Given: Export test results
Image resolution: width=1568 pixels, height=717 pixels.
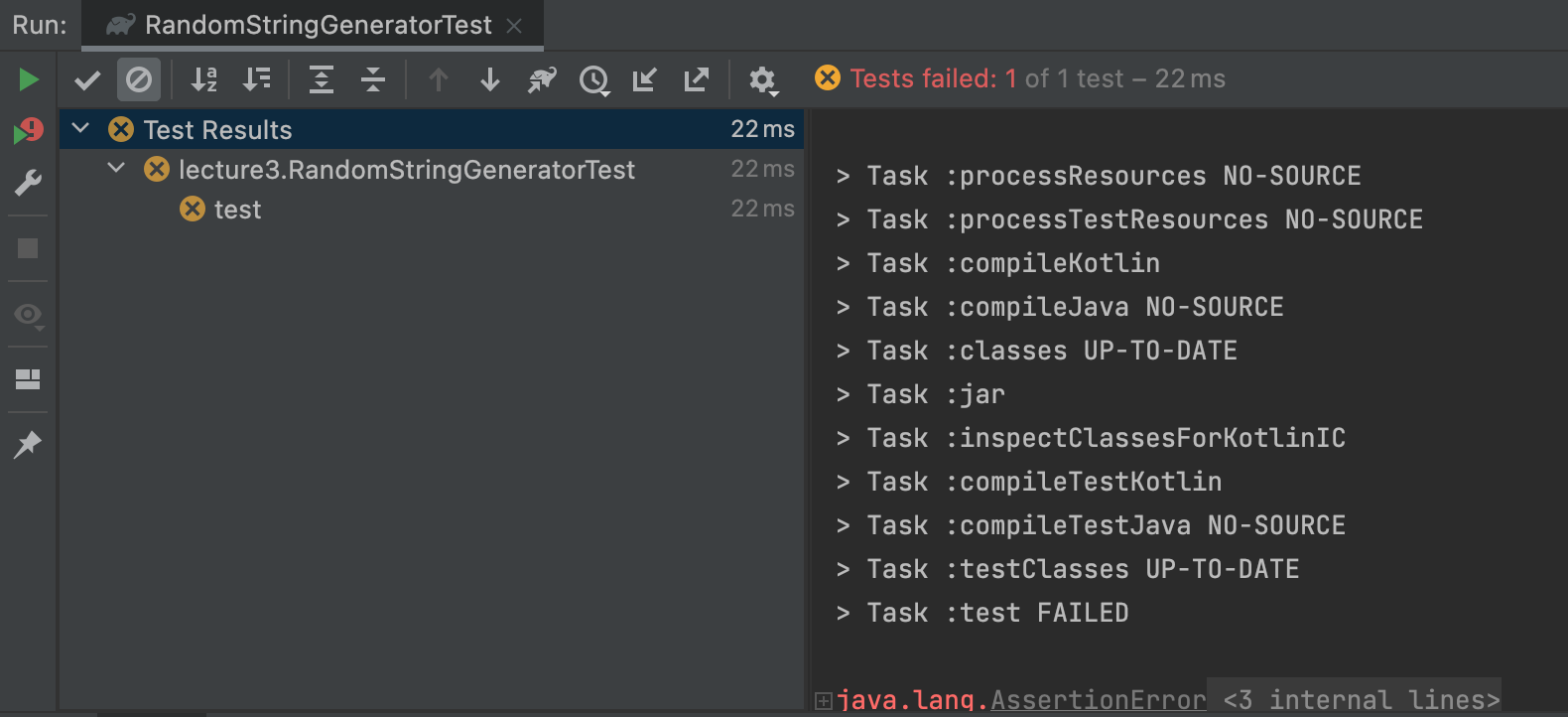Looking at the screenshot, I should 697,79.
